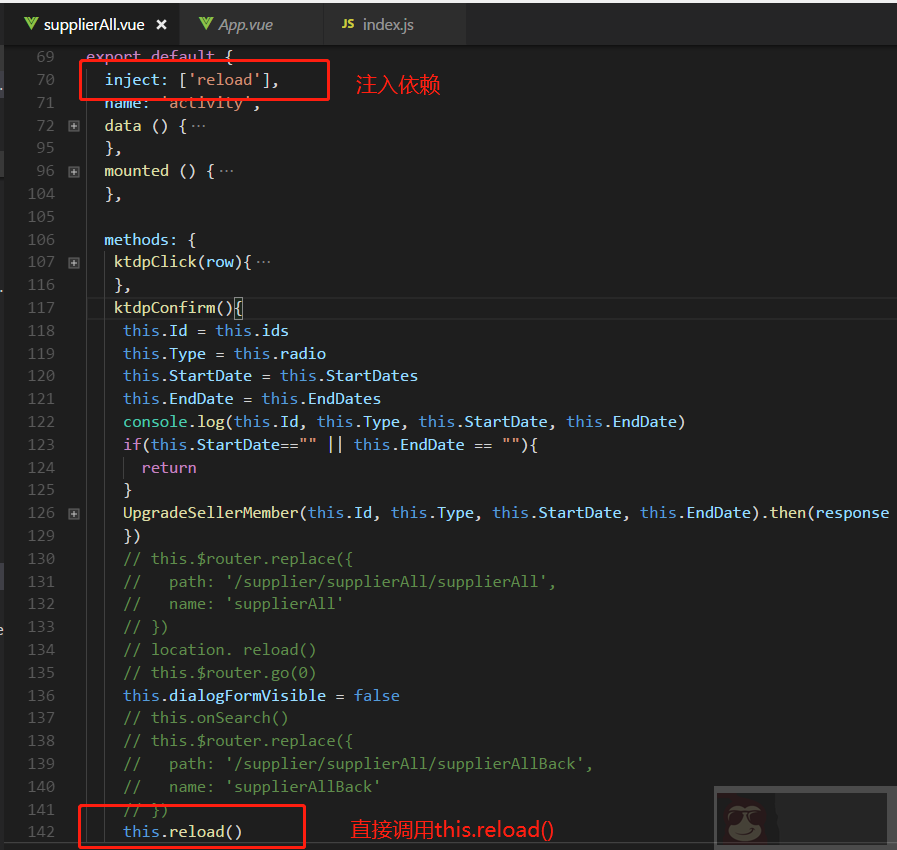897x850 pixels.
Task: Expand the folded data () block
Action: pyautogui.click(x=74, y=126)
